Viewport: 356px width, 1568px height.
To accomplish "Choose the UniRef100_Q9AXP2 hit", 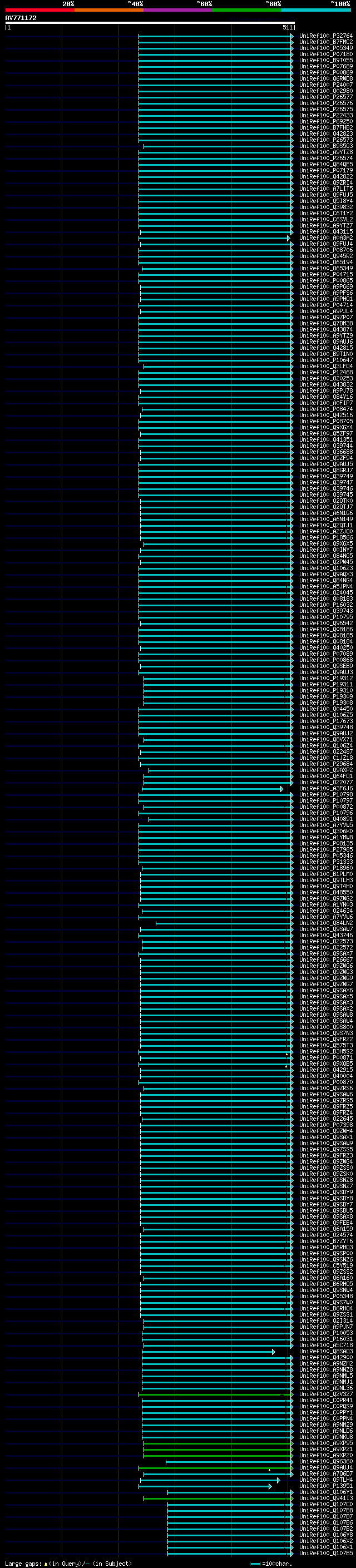I will [326, 770].
